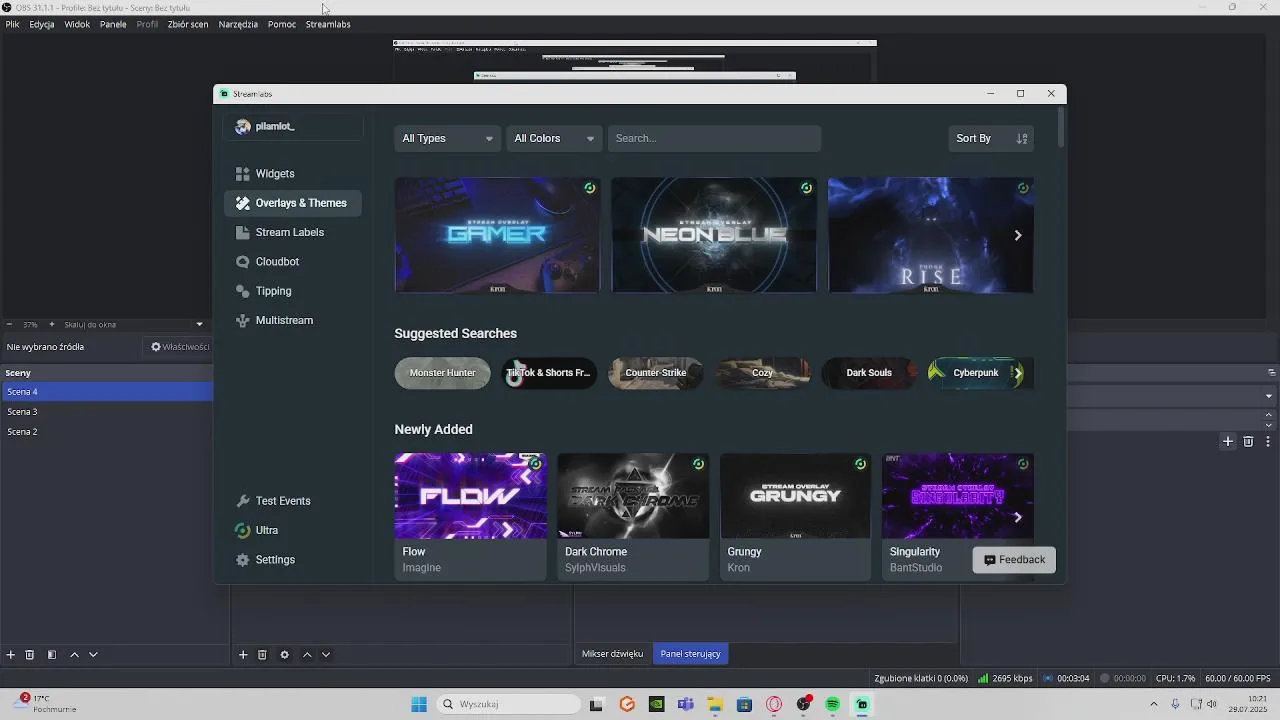Open source properties gear icon

coord(284,655)
